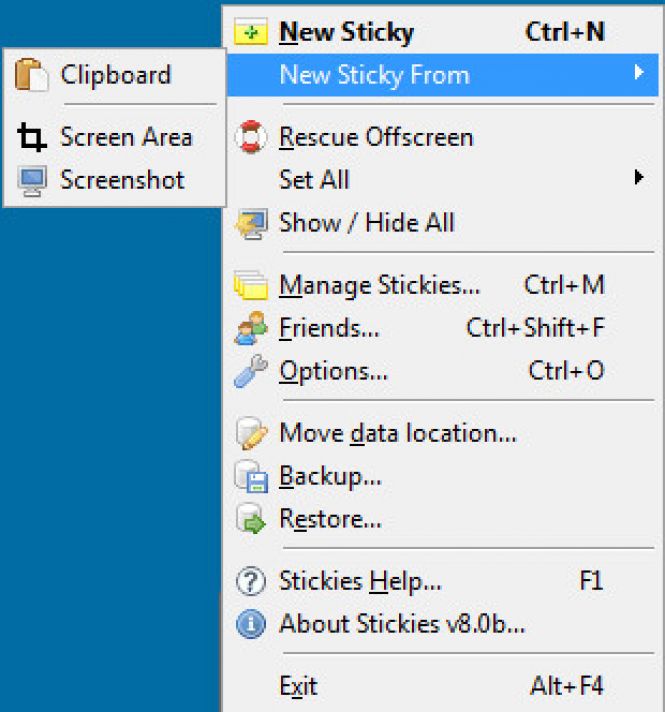Click the crop-shaped Screen Area icon
Viewport: 665px width, 712px height.
point(31,137)
